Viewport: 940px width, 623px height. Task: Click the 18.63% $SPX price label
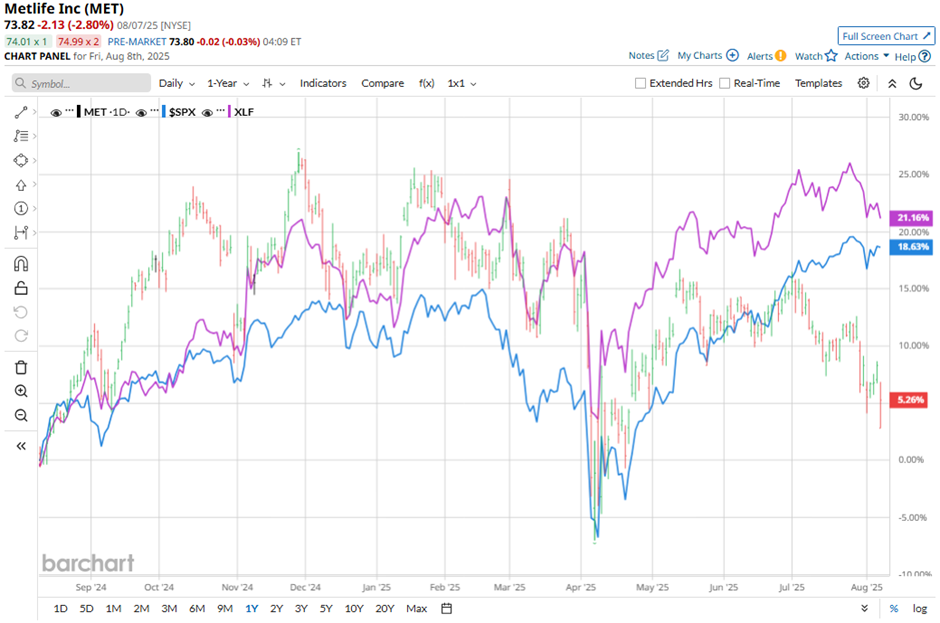click(x=912, y=246)
